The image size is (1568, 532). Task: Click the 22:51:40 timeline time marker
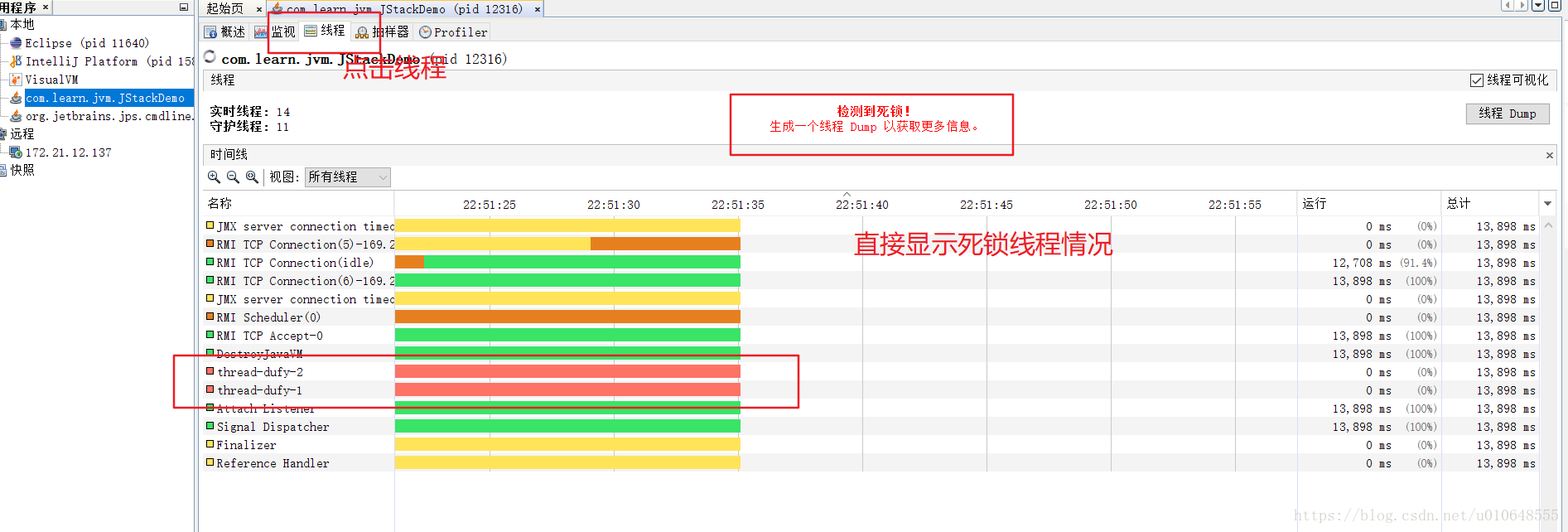pyautogui.click(x=861, y=205)
